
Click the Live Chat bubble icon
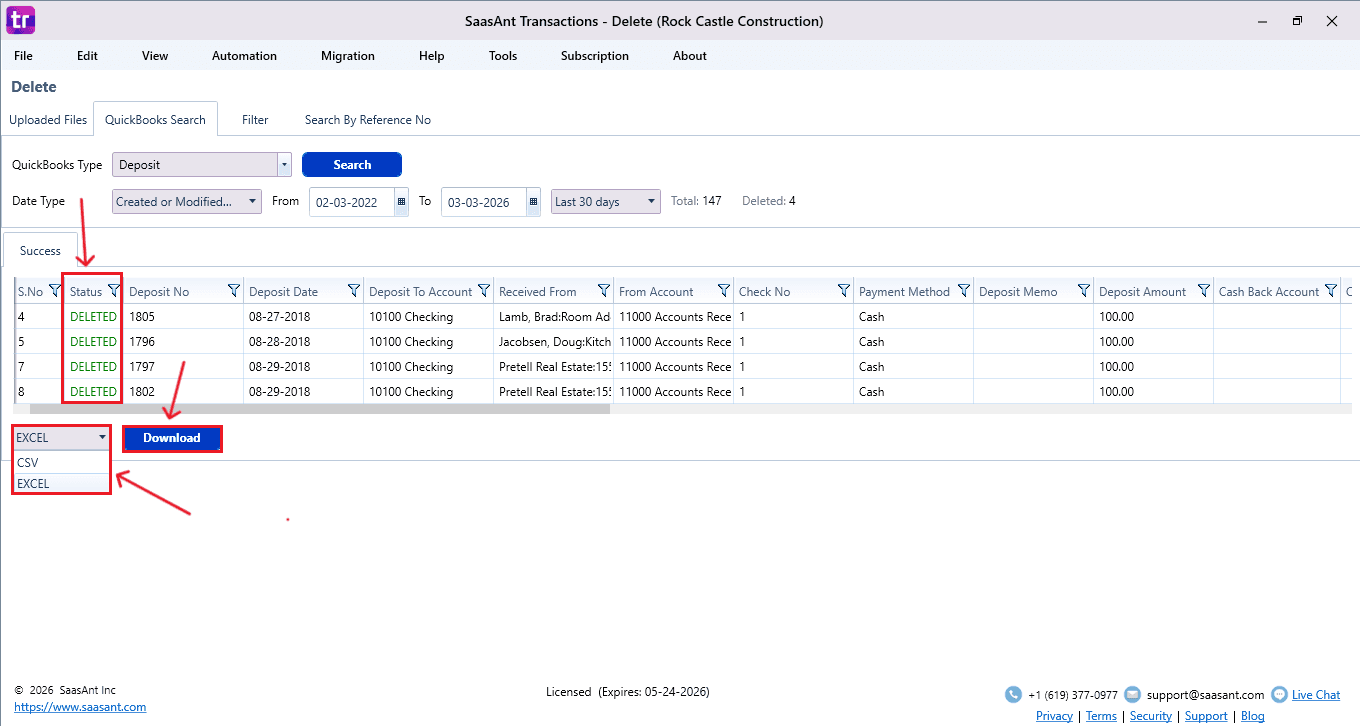pos(1279,695)
